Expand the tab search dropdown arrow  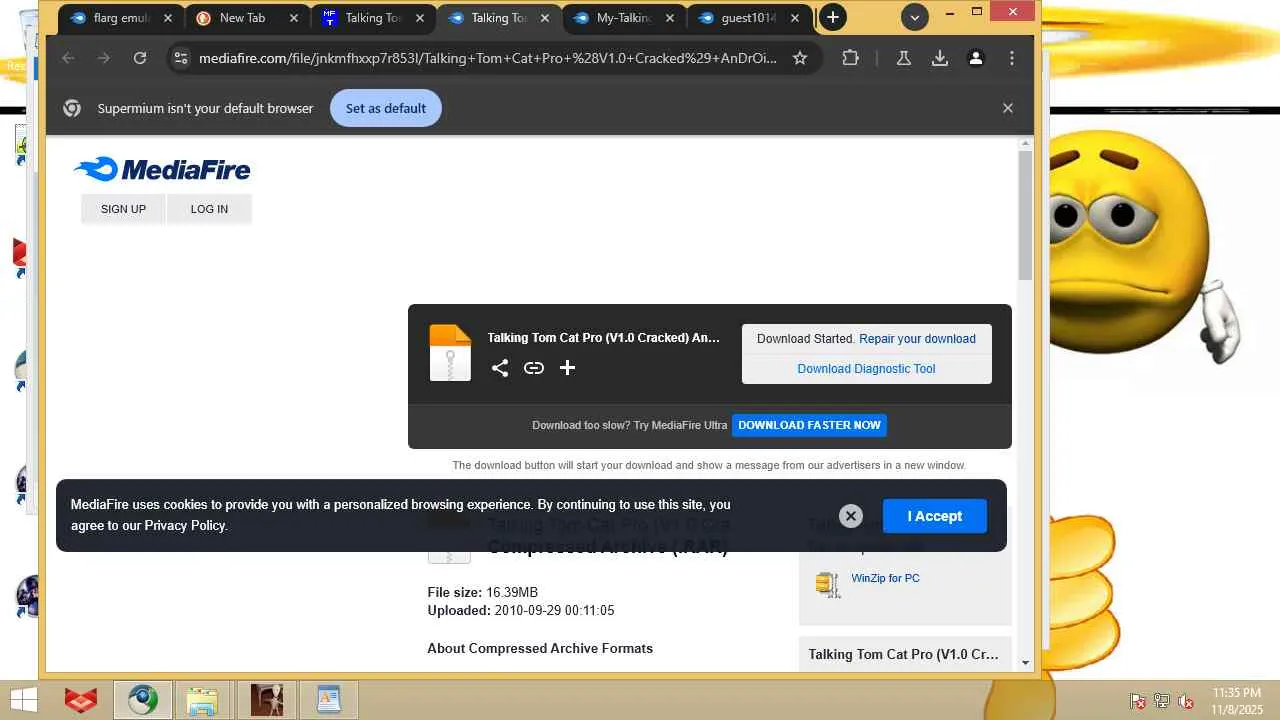click(914, 17)
